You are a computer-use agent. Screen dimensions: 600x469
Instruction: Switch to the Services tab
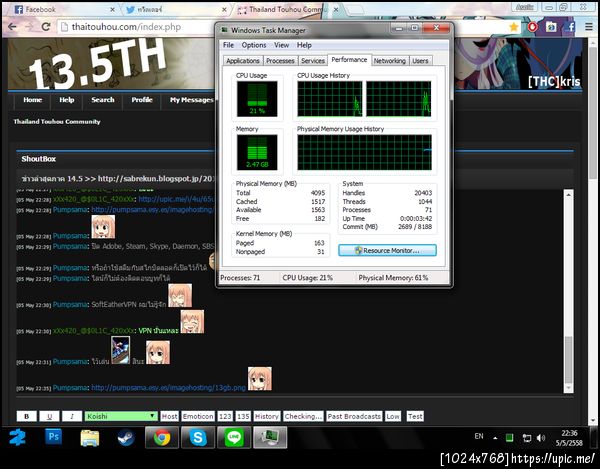pos(313,61)
